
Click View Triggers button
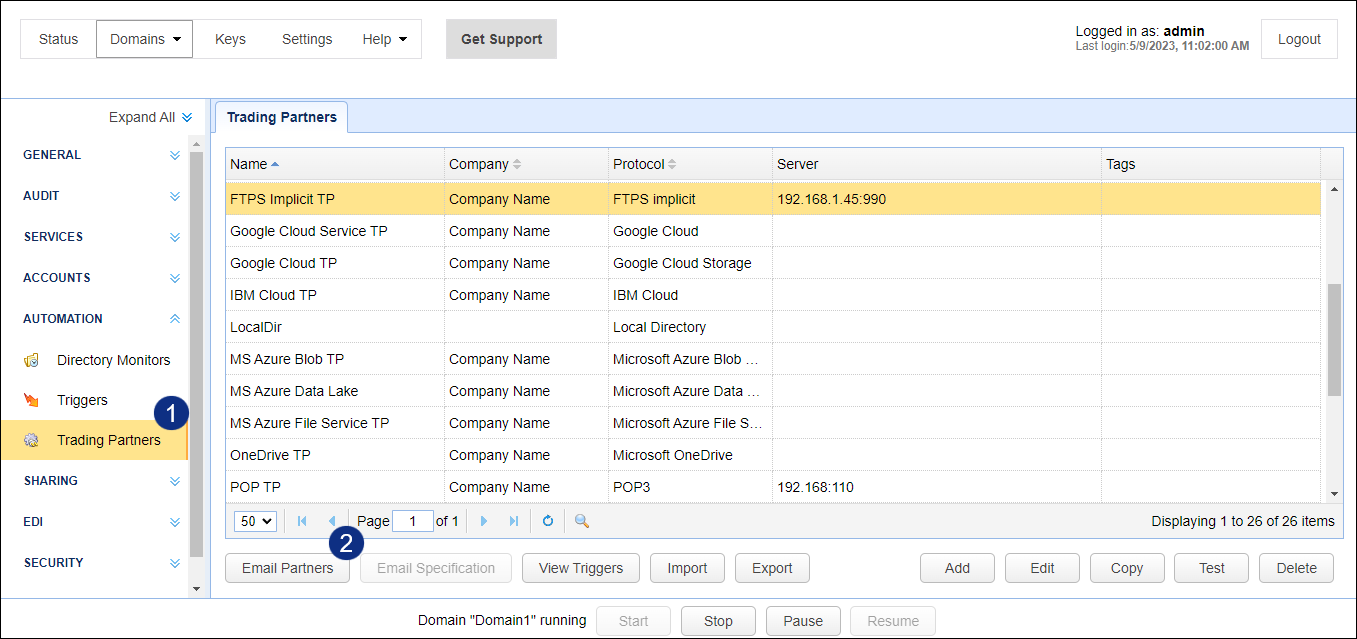coord(581,568)
